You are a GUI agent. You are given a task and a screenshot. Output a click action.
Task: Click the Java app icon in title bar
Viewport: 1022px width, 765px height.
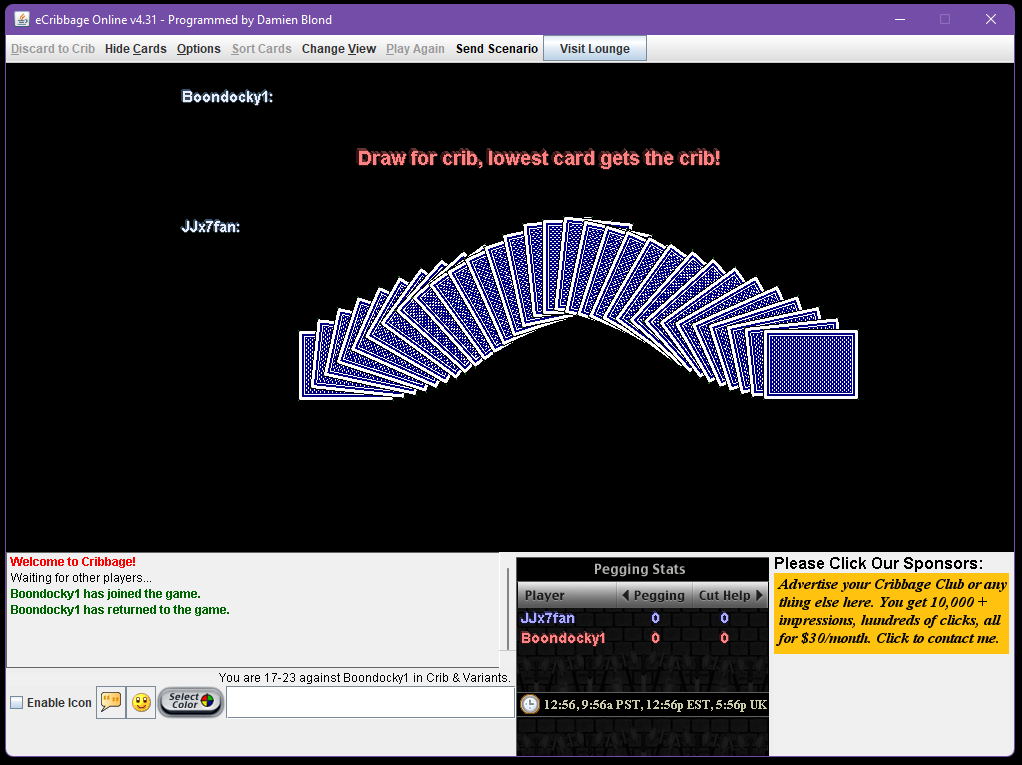(21, 19)
